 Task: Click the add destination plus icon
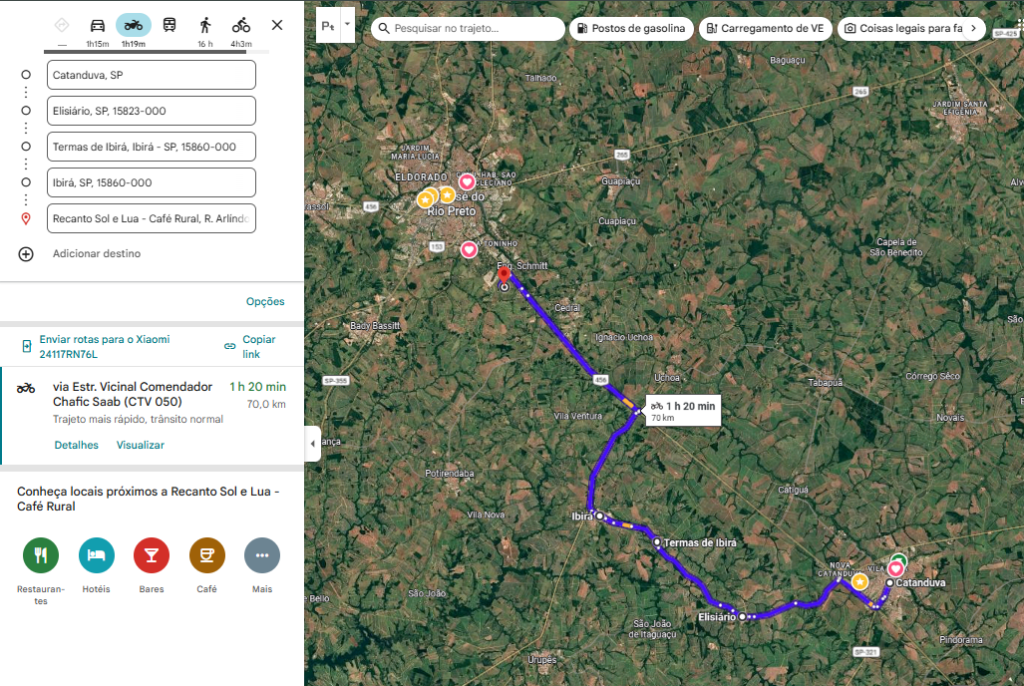click(x=26, y=254)
